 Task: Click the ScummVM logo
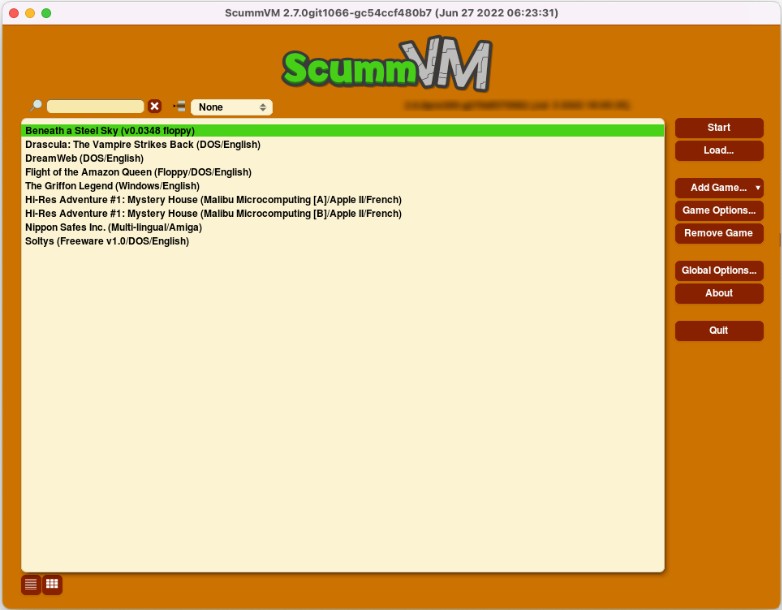(387, 65)
